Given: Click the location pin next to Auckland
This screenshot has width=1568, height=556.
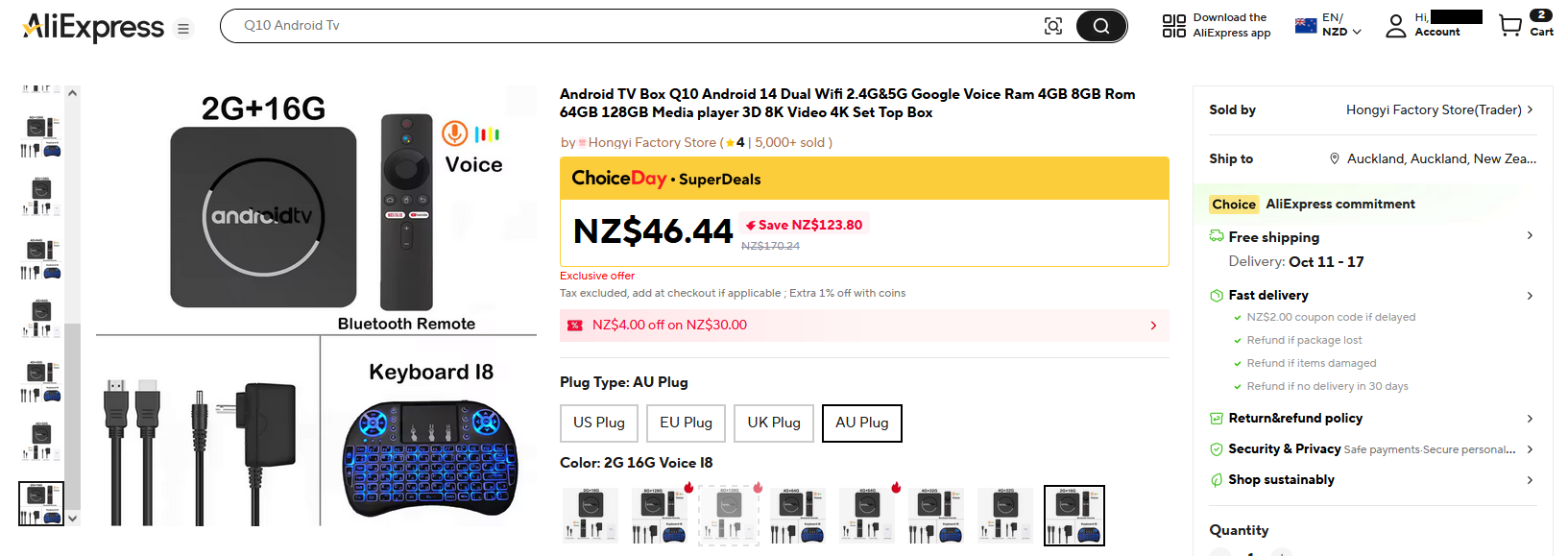Looking at the screenshot, I should 1334,158.
